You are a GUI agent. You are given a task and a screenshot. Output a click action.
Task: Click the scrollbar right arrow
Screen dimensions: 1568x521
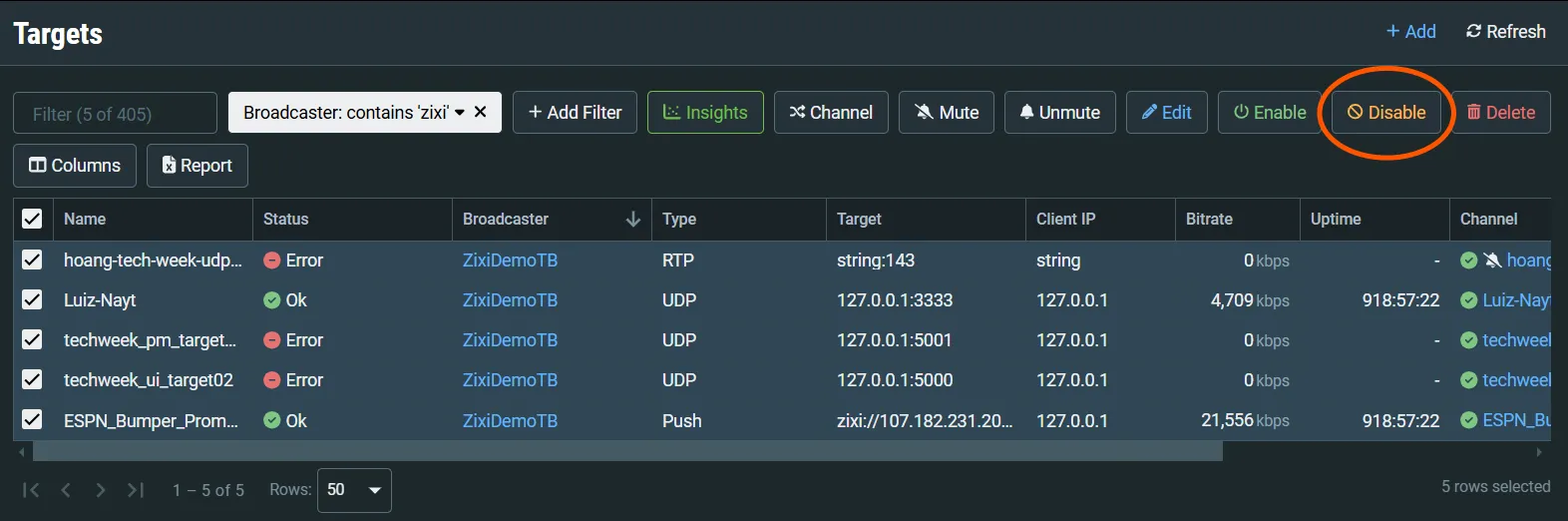[x=1539, y=452]
